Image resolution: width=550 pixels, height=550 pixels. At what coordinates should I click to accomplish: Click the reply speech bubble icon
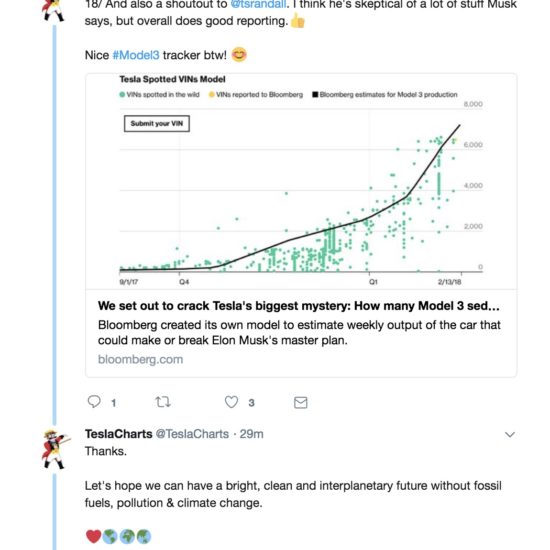(94, 402)
